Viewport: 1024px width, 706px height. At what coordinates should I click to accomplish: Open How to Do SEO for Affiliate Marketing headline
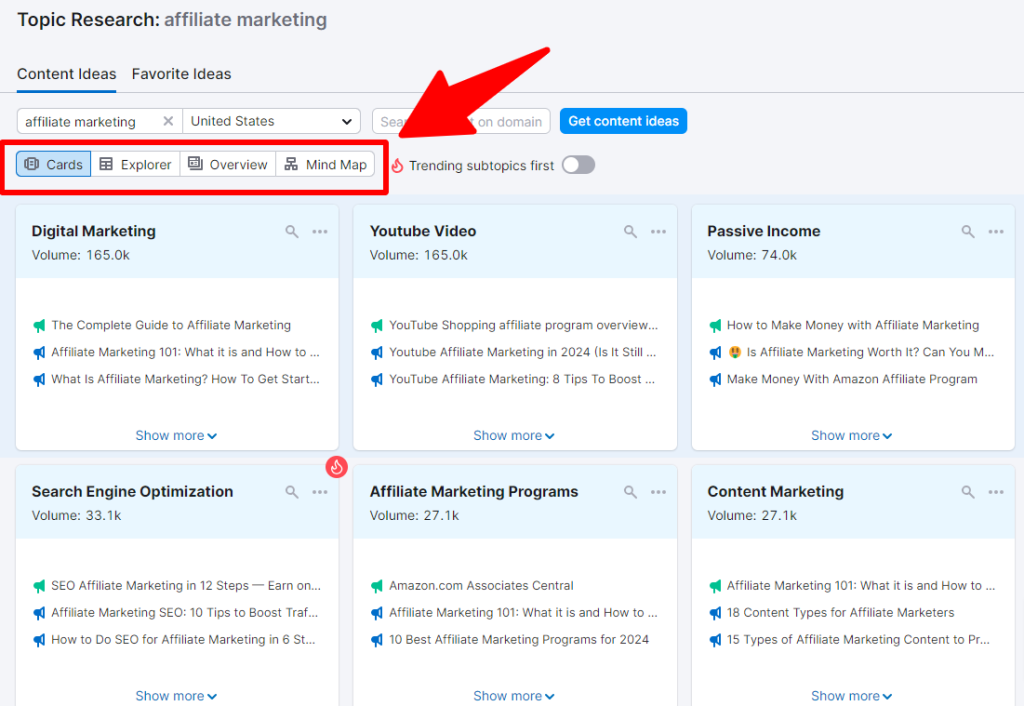click(184, 640)
